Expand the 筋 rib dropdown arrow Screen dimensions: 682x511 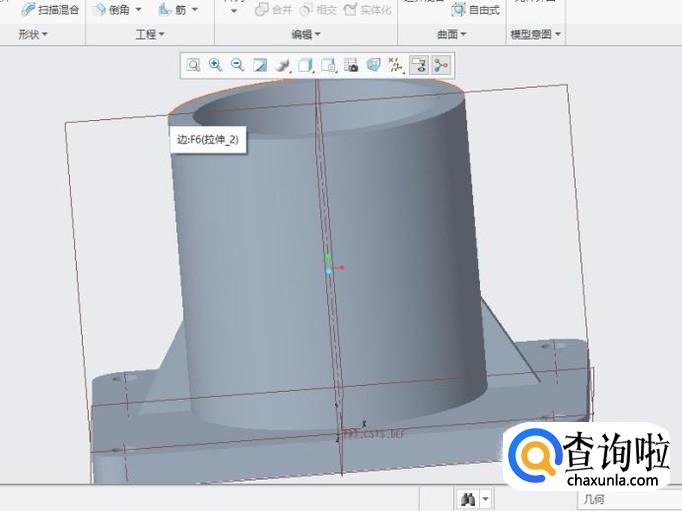click(194, 10)
